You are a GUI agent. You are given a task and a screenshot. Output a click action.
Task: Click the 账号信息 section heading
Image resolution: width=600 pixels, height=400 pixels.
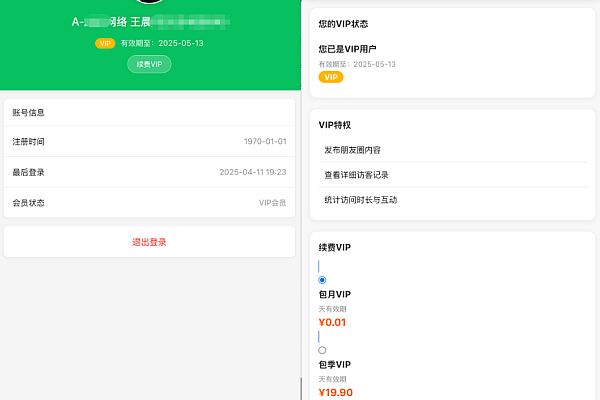[28, 113]
